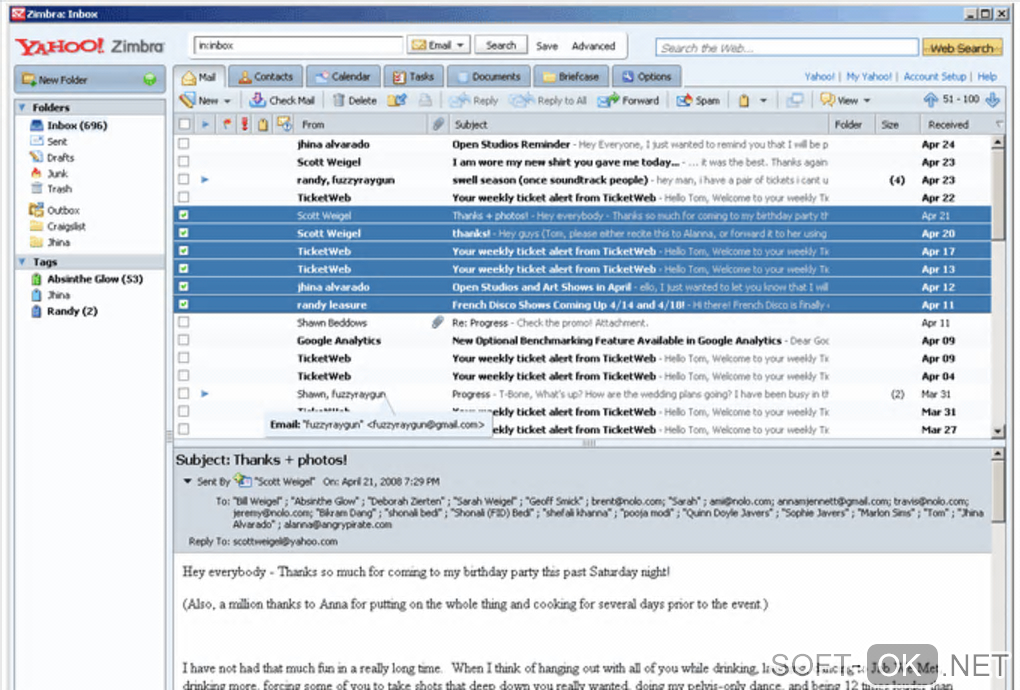Screen dimensions: 1020x690
Task: Click the Forward mail icon
Action: coord(608,100)
